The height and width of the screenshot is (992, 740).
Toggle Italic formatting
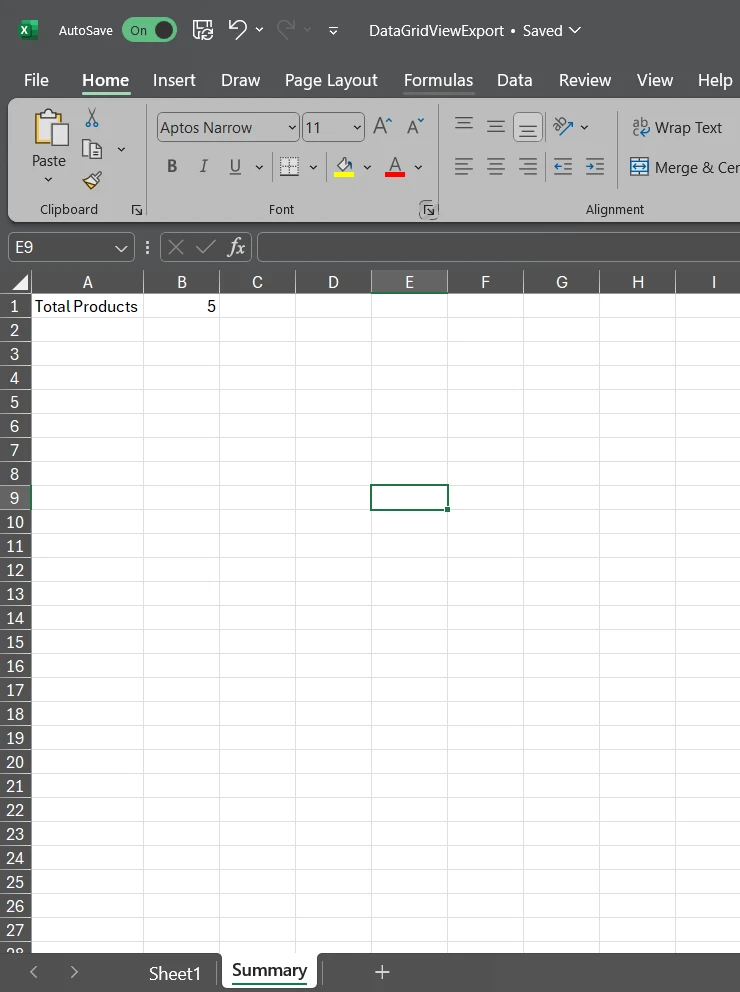click(204, 167)
